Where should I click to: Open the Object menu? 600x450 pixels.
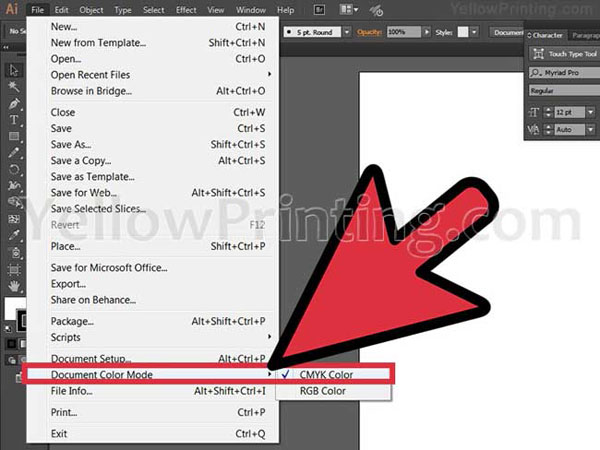pyautogui.click(x=91, y=10)
